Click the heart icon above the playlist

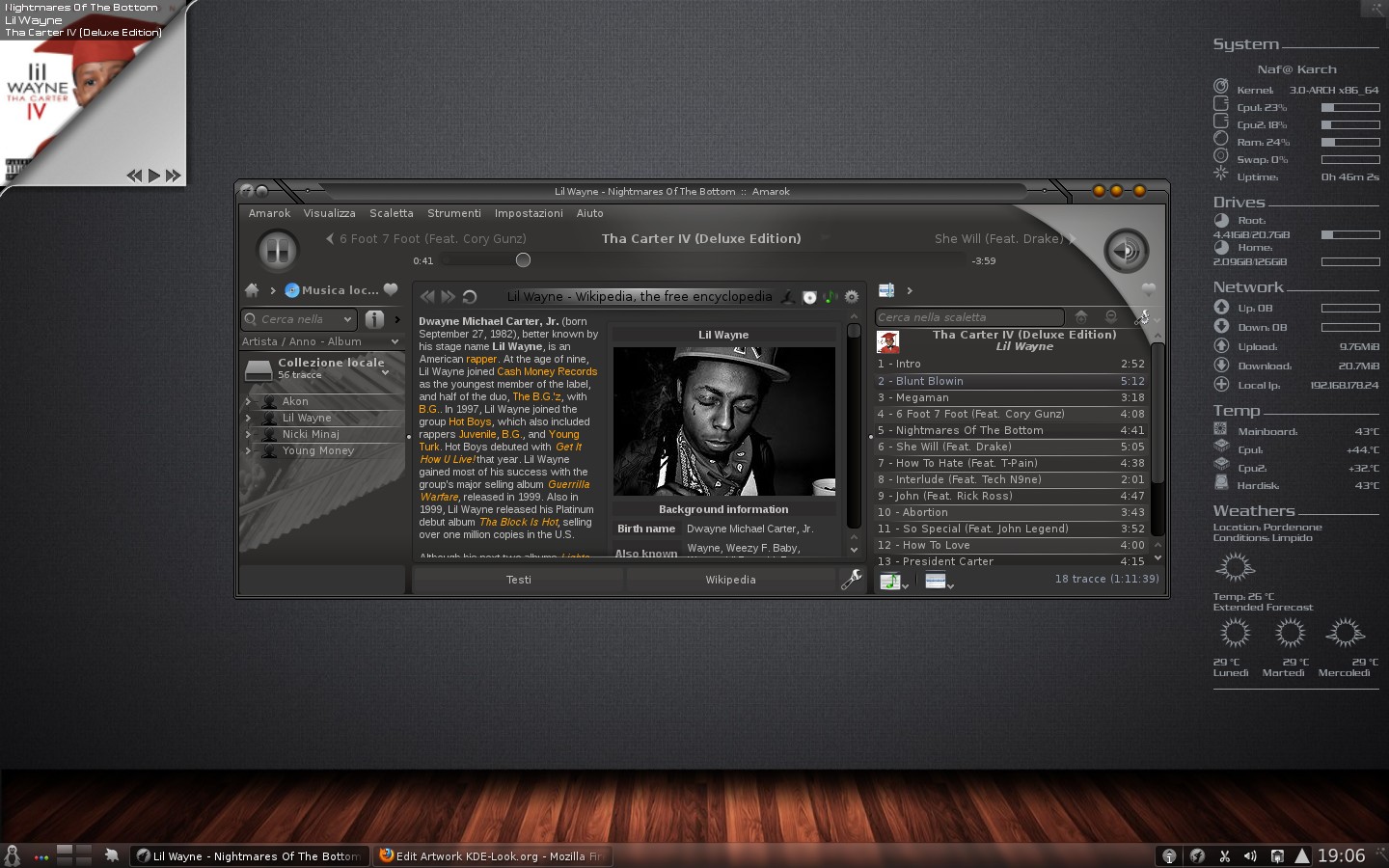point(1148,289)
